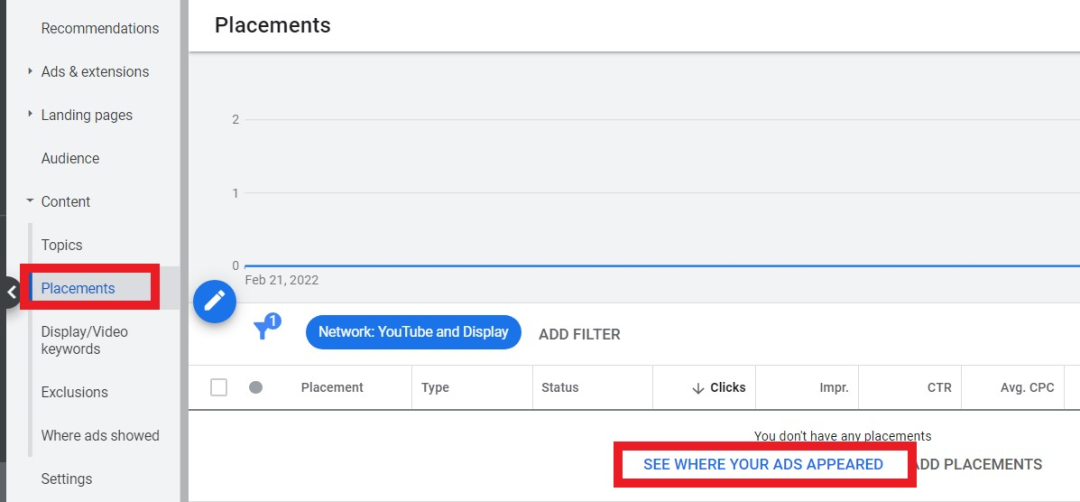Click the Add Placements link
Viewport: 1080px width, 502px height.
[x=978, y=465]
